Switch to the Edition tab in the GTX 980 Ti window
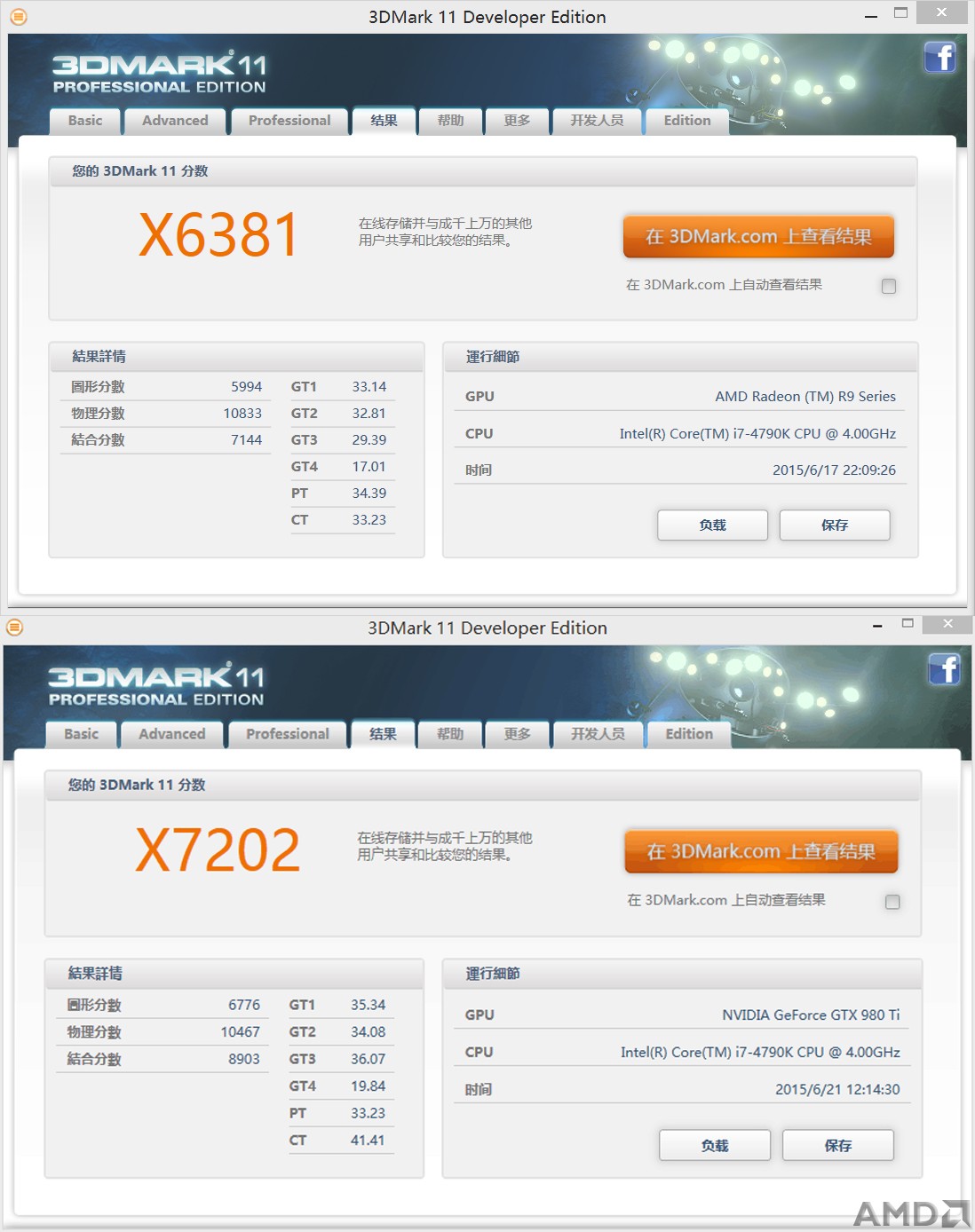The height and width of the screenshot is (1232, 975). coord(689,734)
